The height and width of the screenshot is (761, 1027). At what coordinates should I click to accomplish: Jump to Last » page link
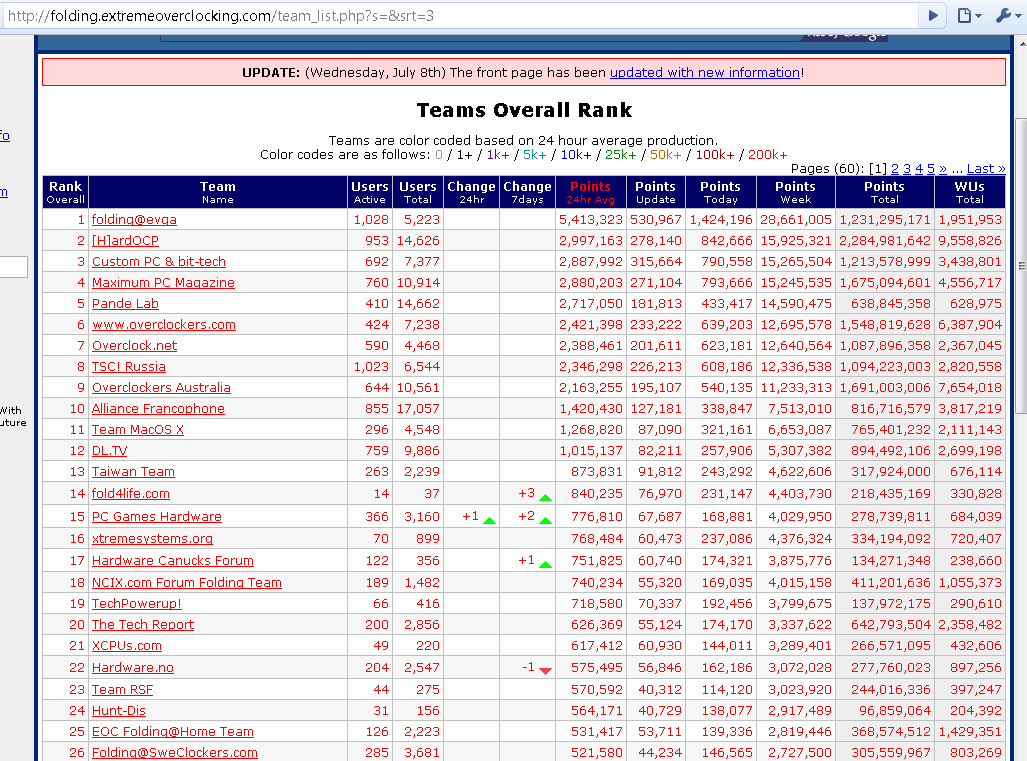pos(986,169)
